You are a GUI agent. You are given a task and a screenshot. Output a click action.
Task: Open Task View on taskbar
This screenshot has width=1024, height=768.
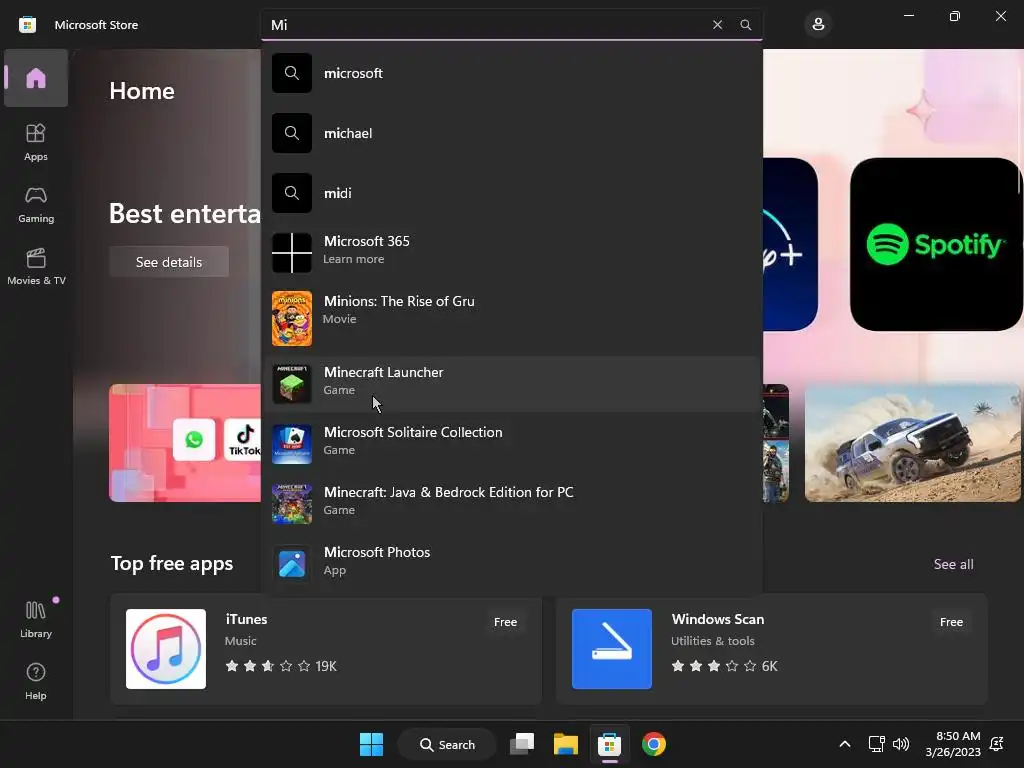(x=522, y=744)
